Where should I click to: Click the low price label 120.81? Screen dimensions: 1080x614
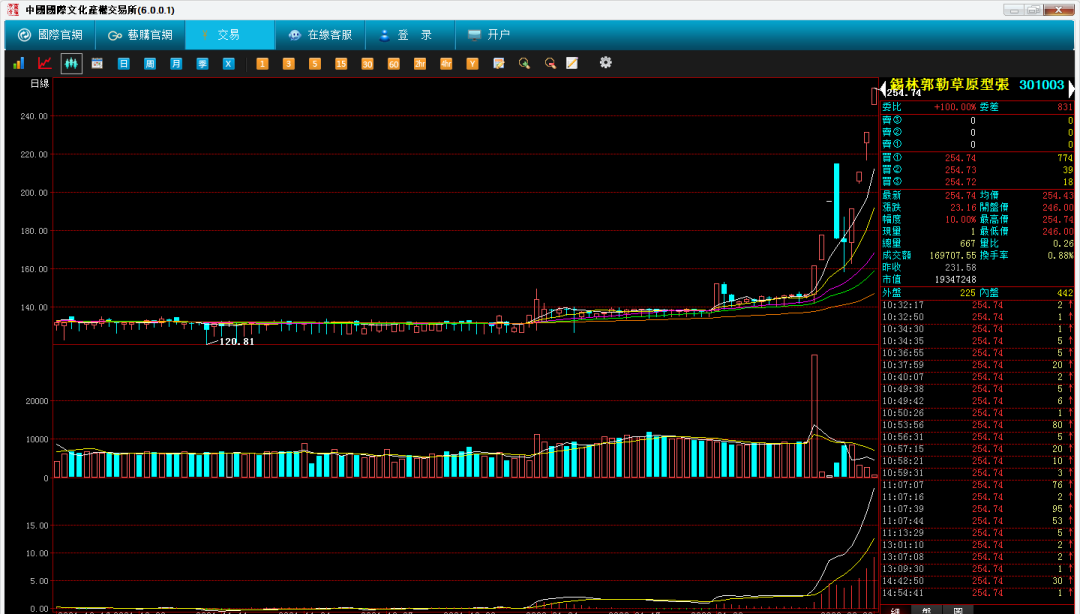click(x=236, y=341)
